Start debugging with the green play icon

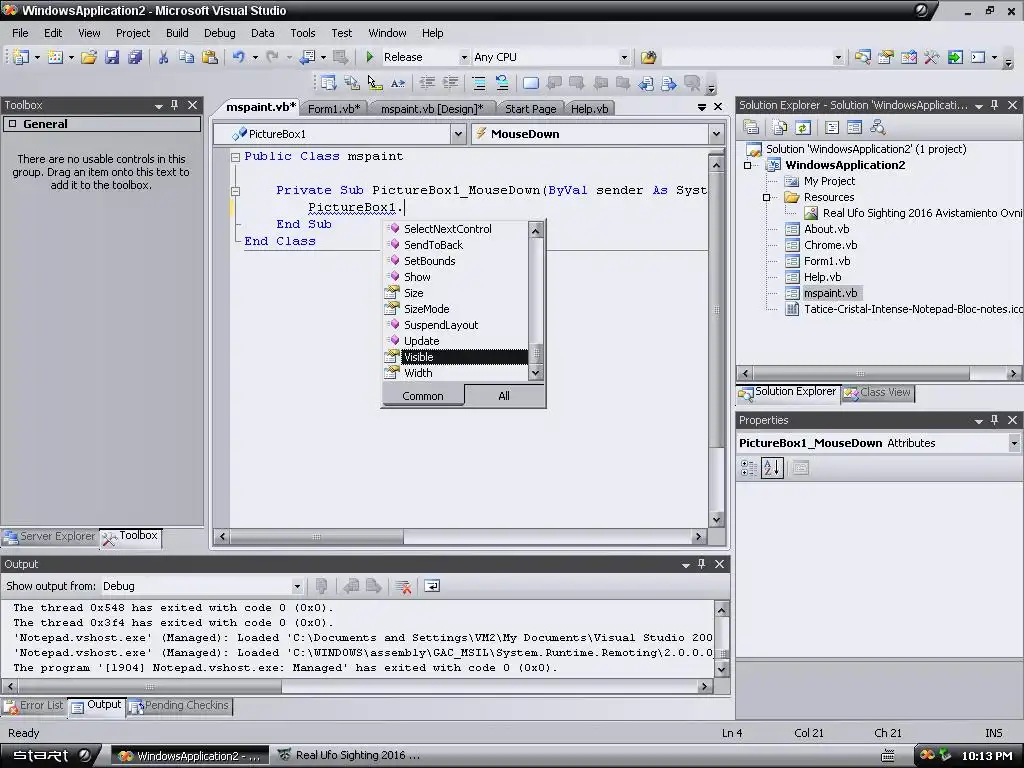click(x=370, y=57)
